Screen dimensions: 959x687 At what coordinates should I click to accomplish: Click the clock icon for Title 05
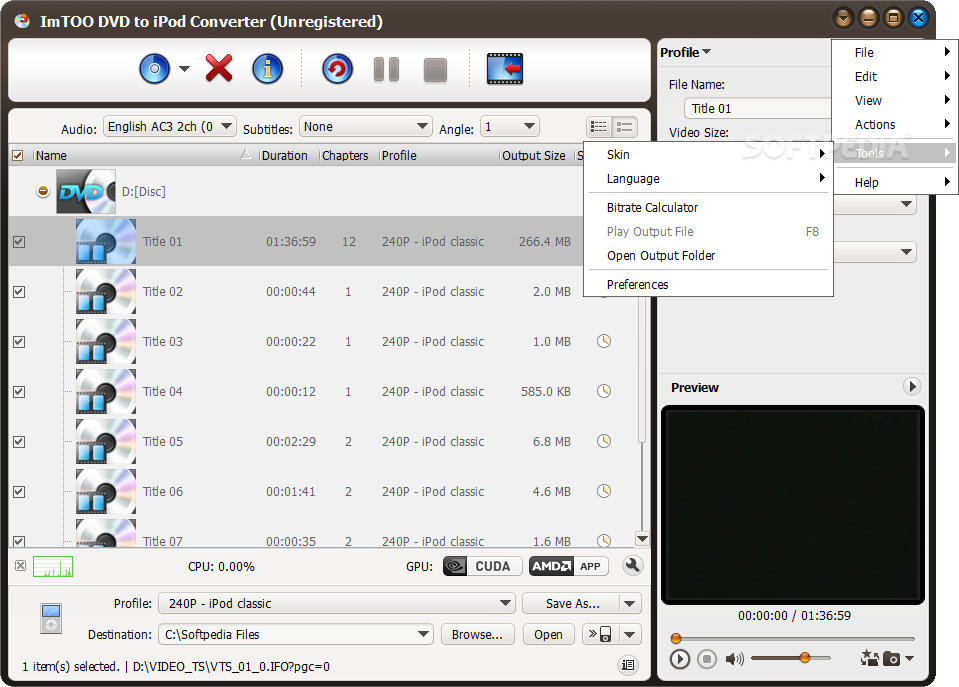click(604, 440)
